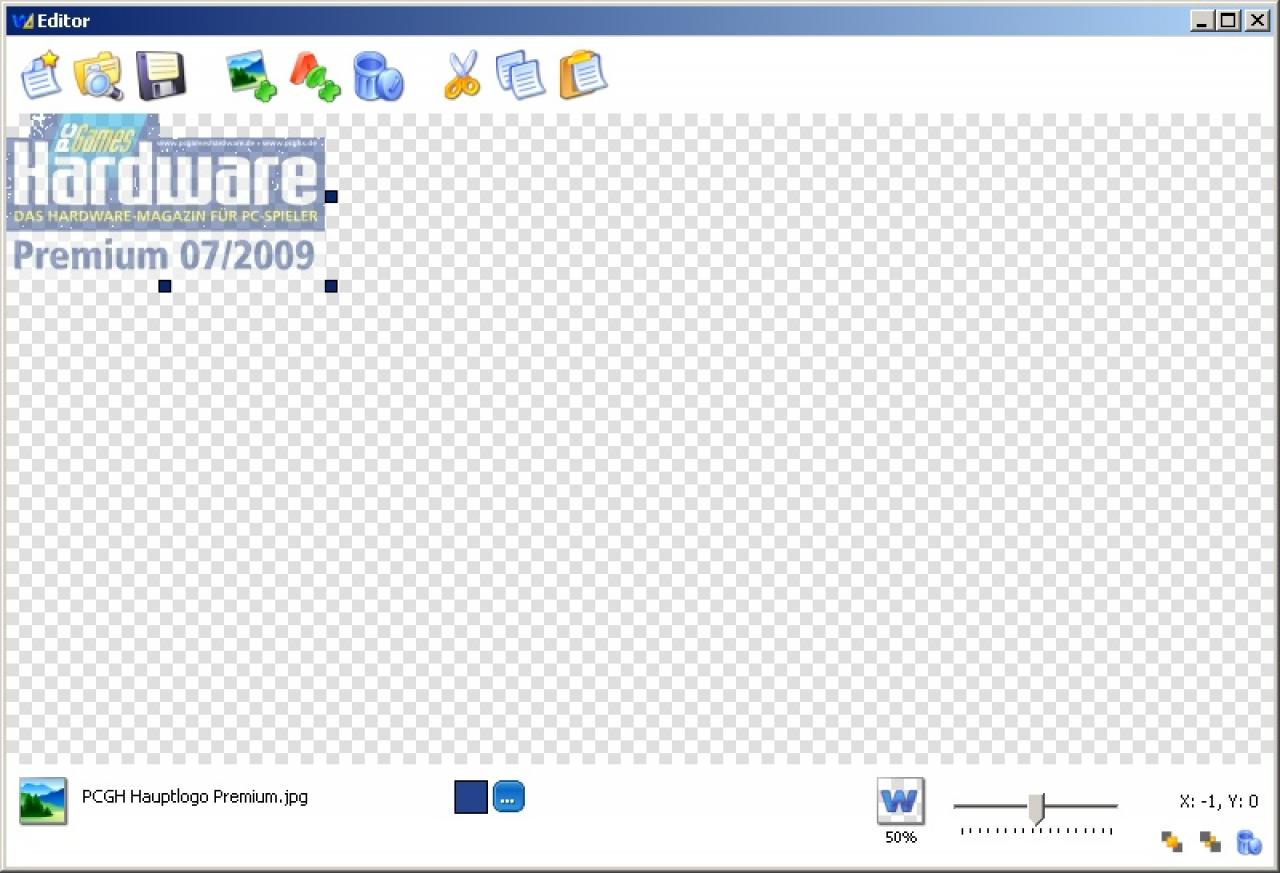Add an image watermark with the picture-plus icon
This screenshot has width=1280, height=873.
251,76
